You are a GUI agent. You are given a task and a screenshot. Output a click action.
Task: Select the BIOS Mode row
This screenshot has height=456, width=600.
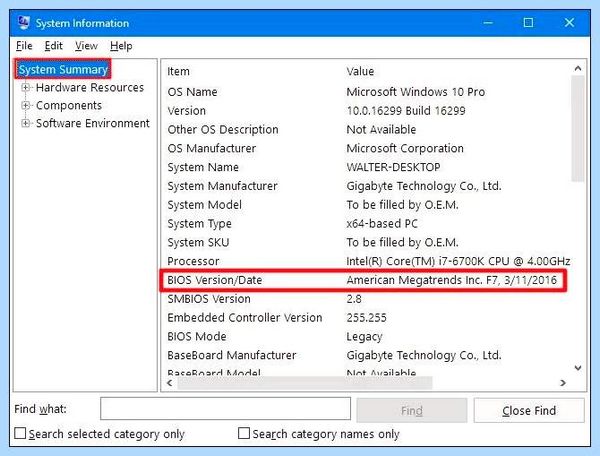(x=367, y=336)
